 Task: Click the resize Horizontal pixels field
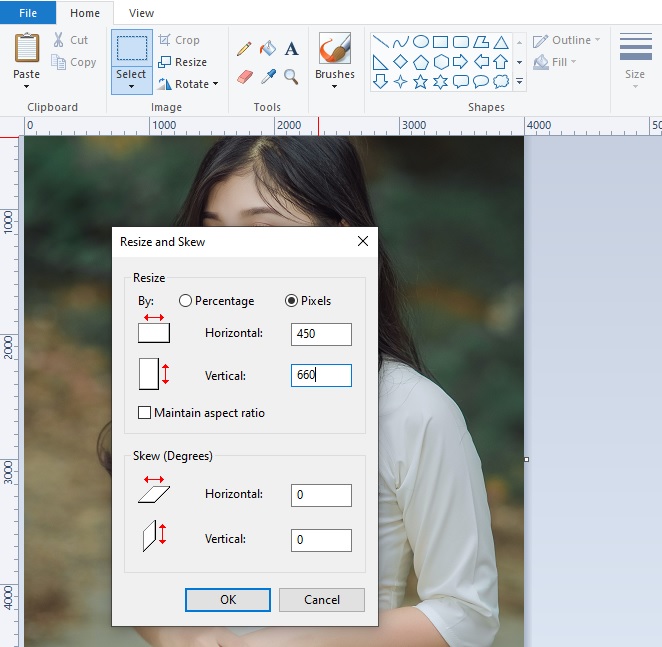pyautogui.click(x=321, y=334)
